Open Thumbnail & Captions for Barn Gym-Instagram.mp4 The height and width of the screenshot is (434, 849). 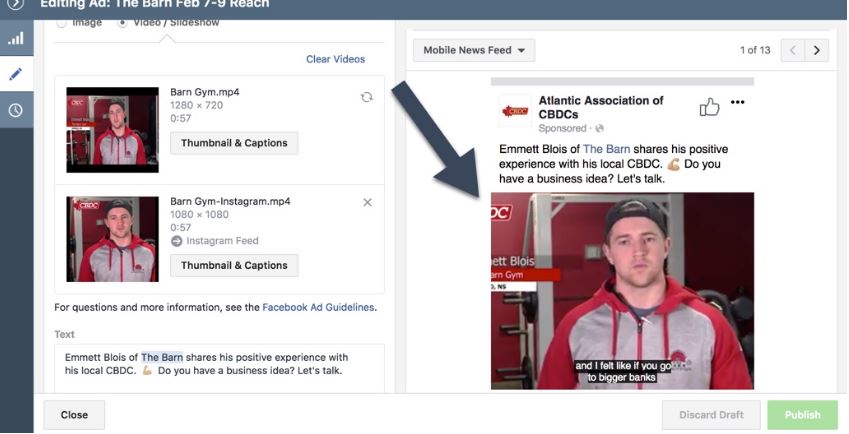[234, 265]
